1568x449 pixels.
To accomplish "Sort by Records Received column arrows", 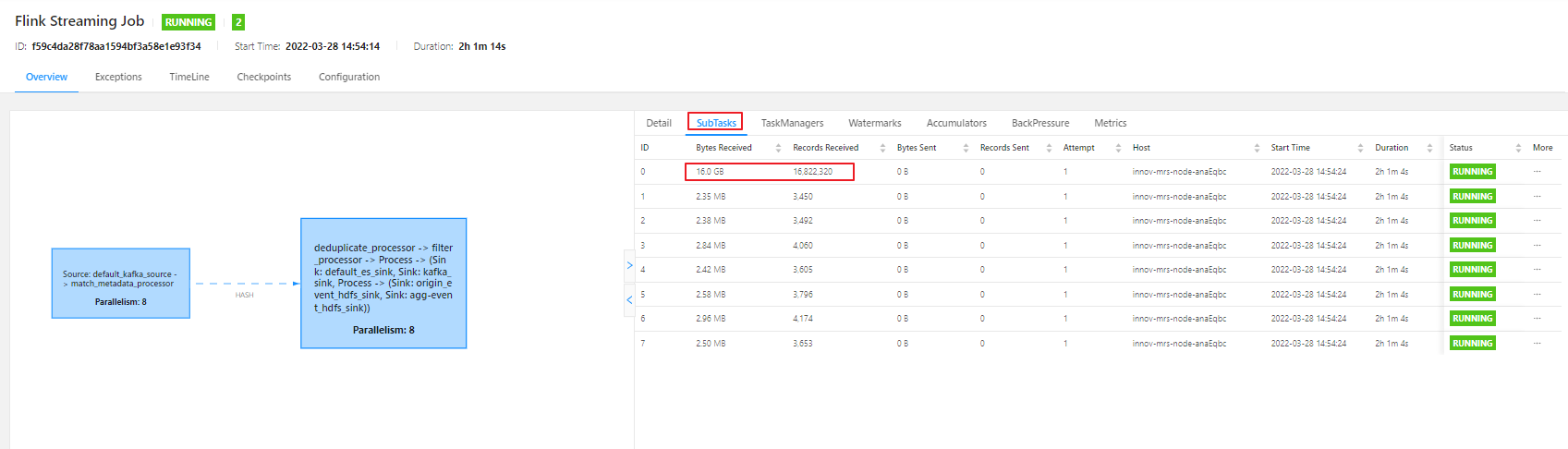I will coord(882,148).
